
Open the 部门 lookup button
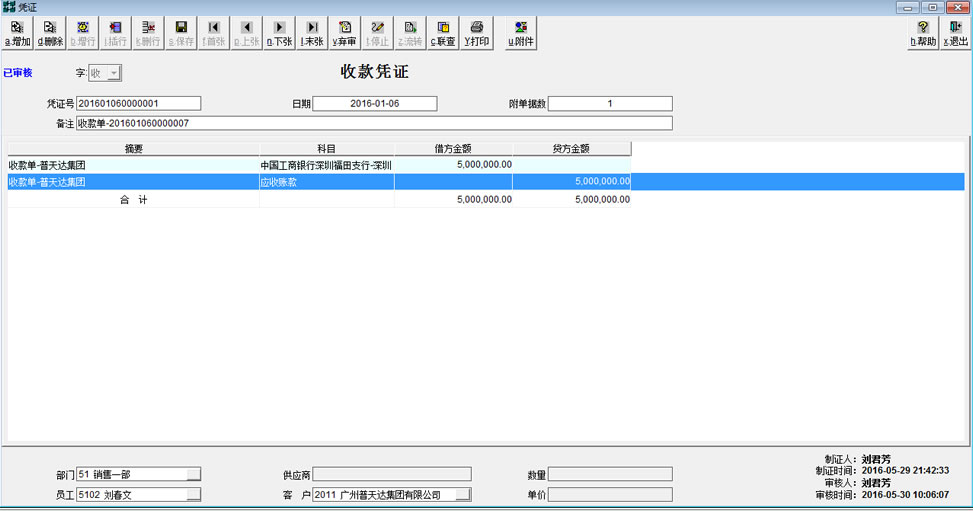[194, 474]
